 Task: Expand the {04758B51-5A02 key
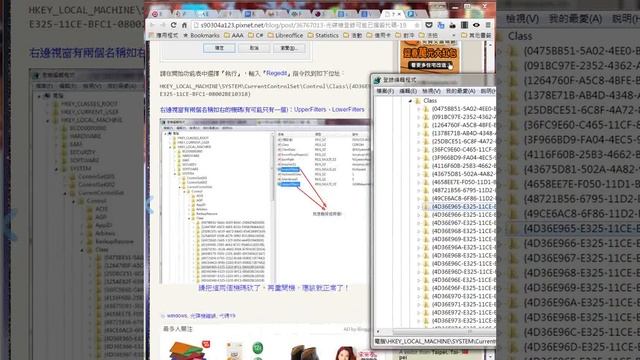[418, 109]
